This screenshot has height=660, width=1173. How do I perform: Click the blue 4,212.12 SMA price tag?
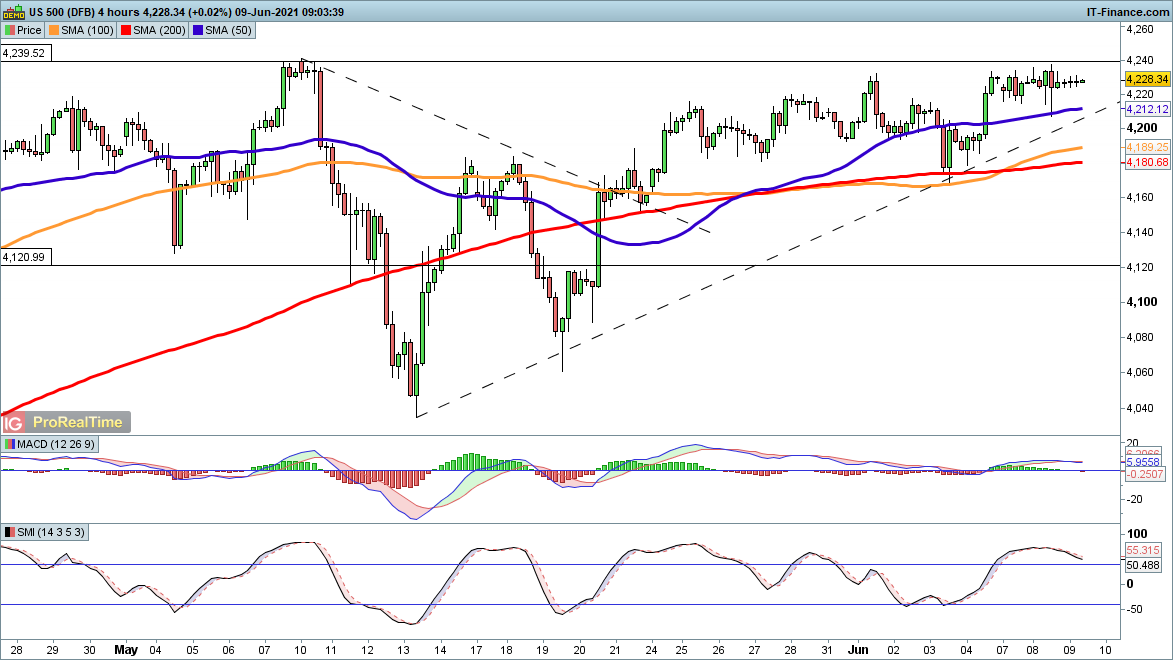pos(1146,108)
